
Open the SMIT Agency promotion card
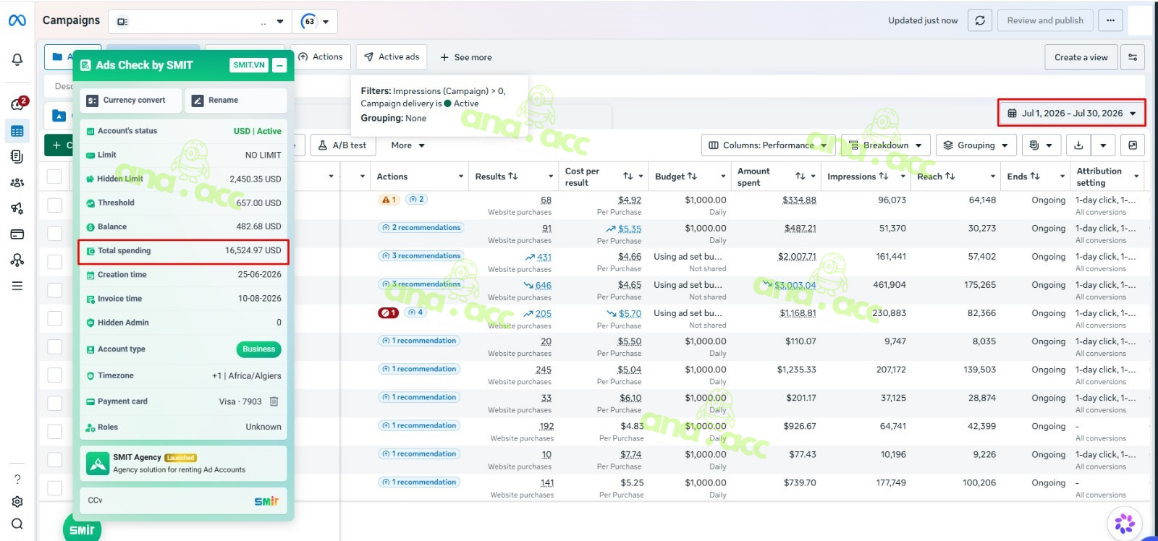pyautogui.click(x=183, y=464)
